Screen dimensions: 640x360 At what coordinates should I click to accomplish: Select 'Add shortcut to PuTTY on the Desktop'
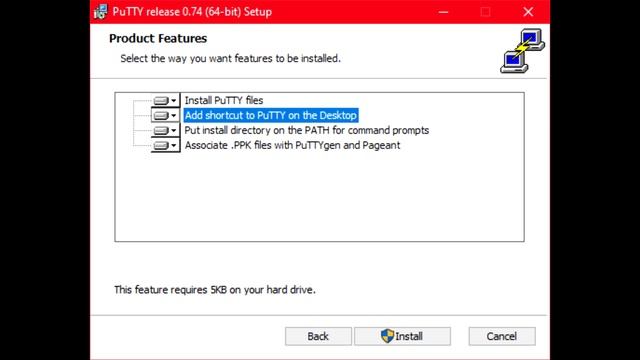tap(271, 116)
